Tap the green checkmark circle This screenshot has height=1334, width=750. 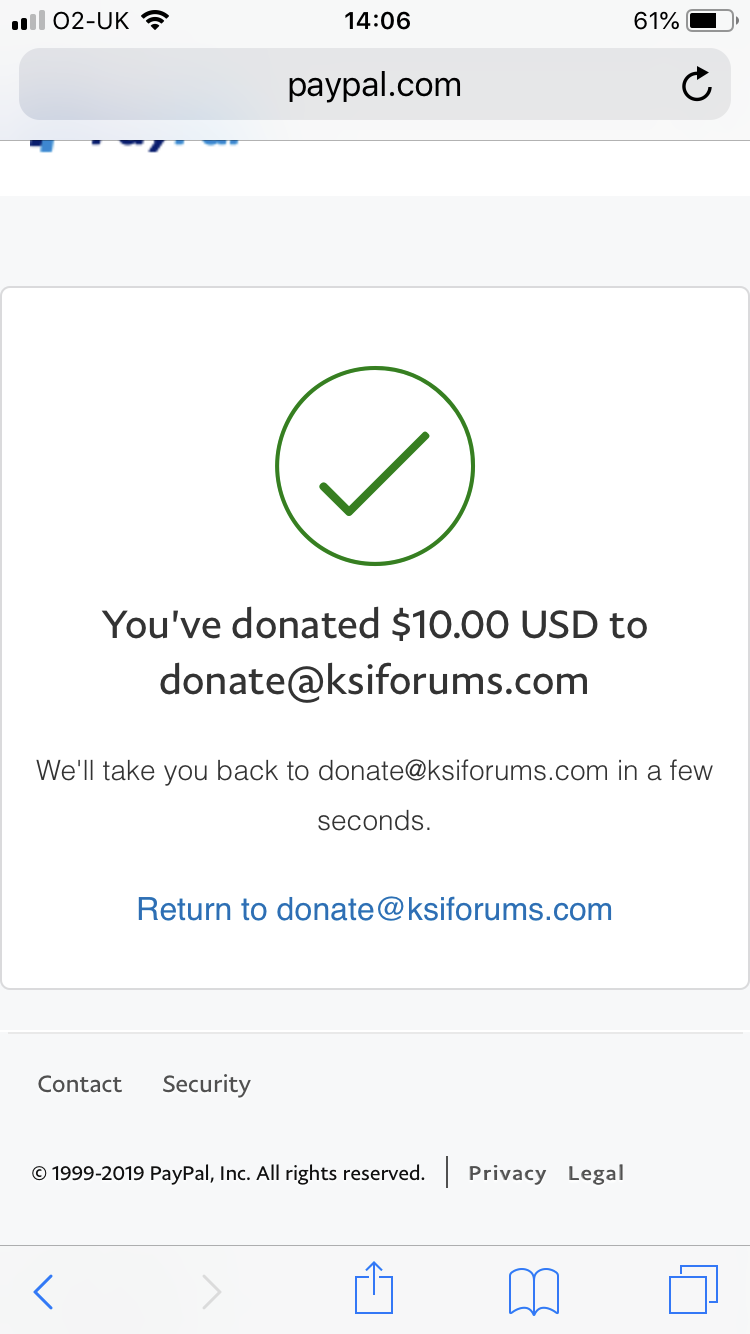click(x=375, y=465)
